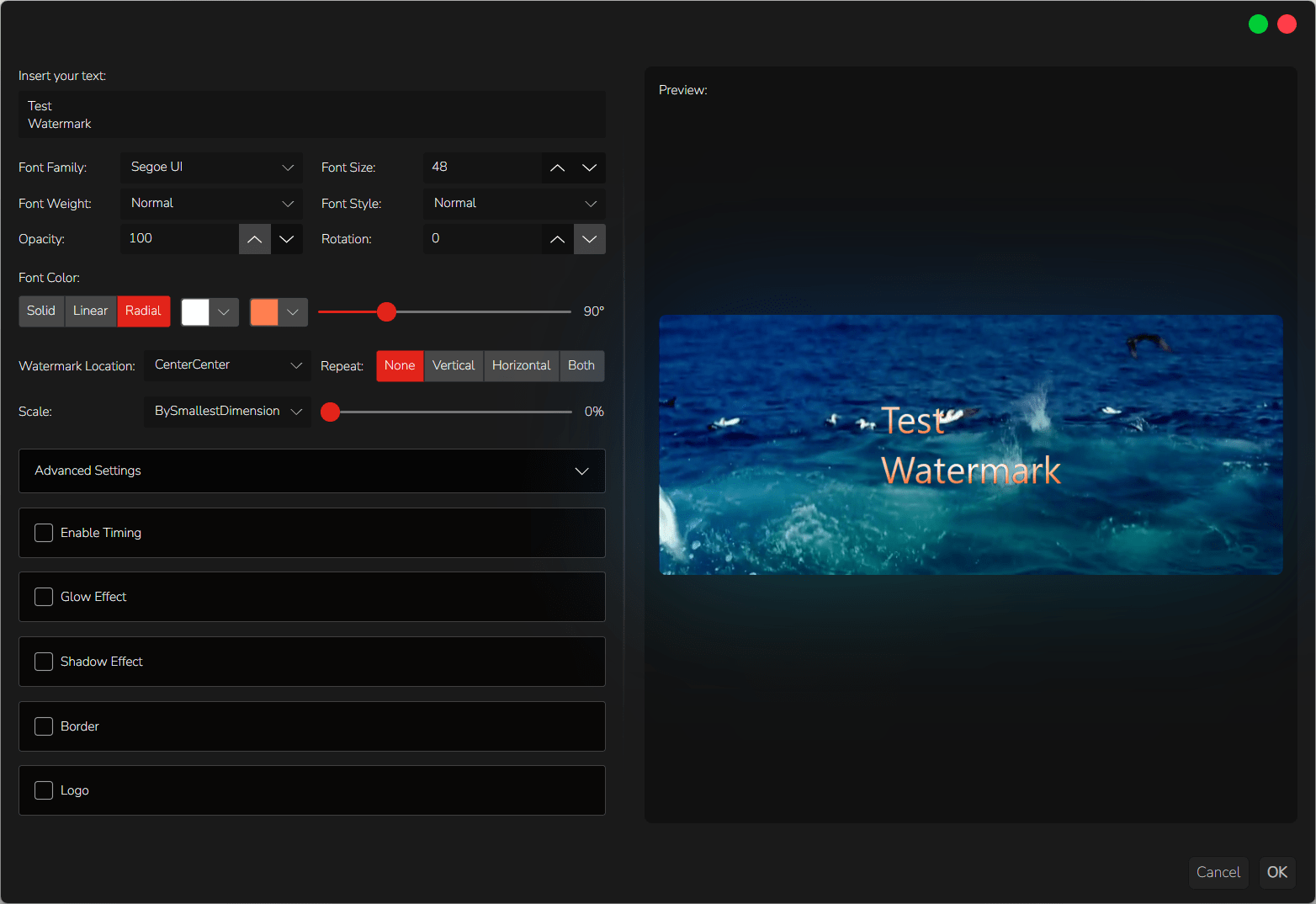Turn on the Logo checkbox
This screenshot has width=1316, height=904.
(44, 790)
